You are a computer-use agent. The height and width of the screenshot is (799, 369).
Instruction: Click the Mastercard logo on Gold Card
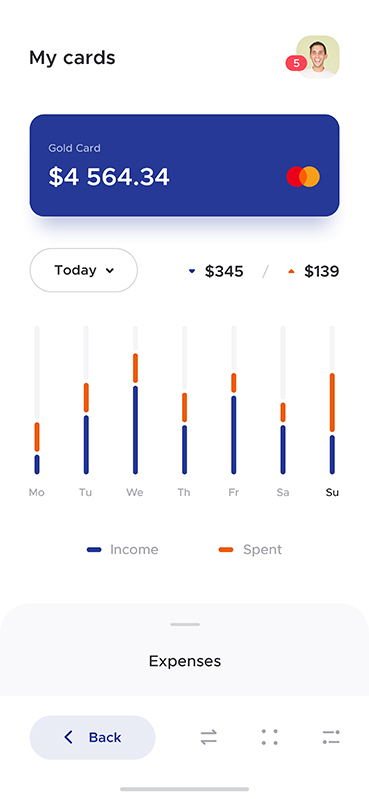303,176
